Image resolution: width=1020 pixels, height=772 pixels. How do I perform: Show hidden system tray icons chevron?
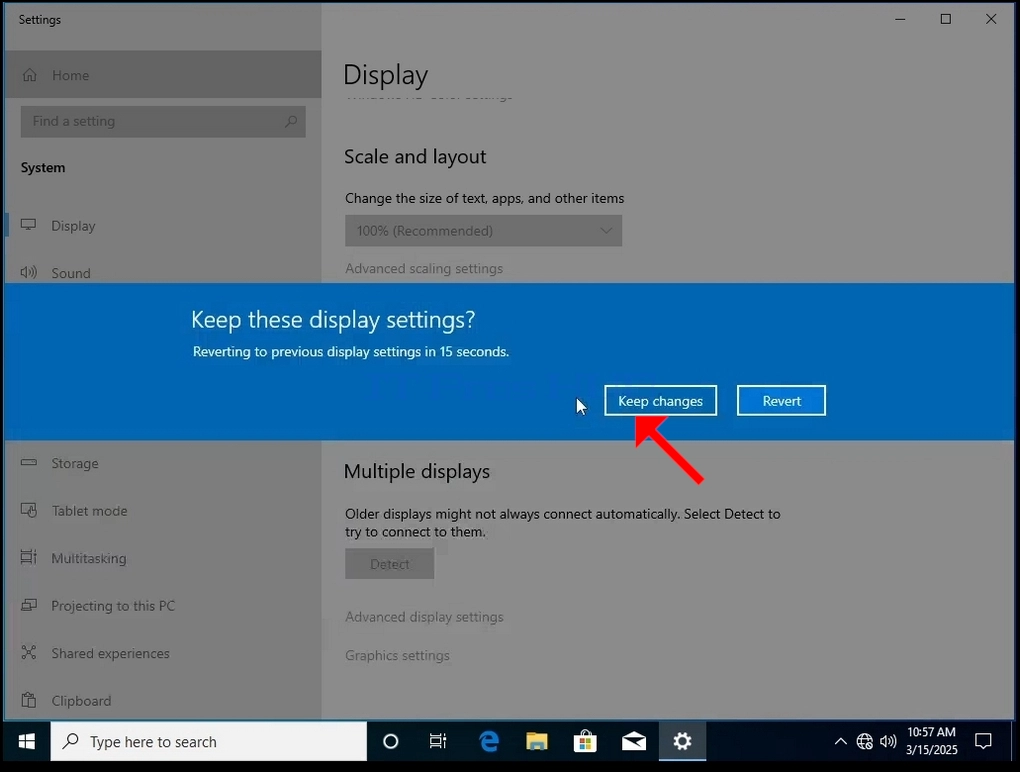point(840,741)
